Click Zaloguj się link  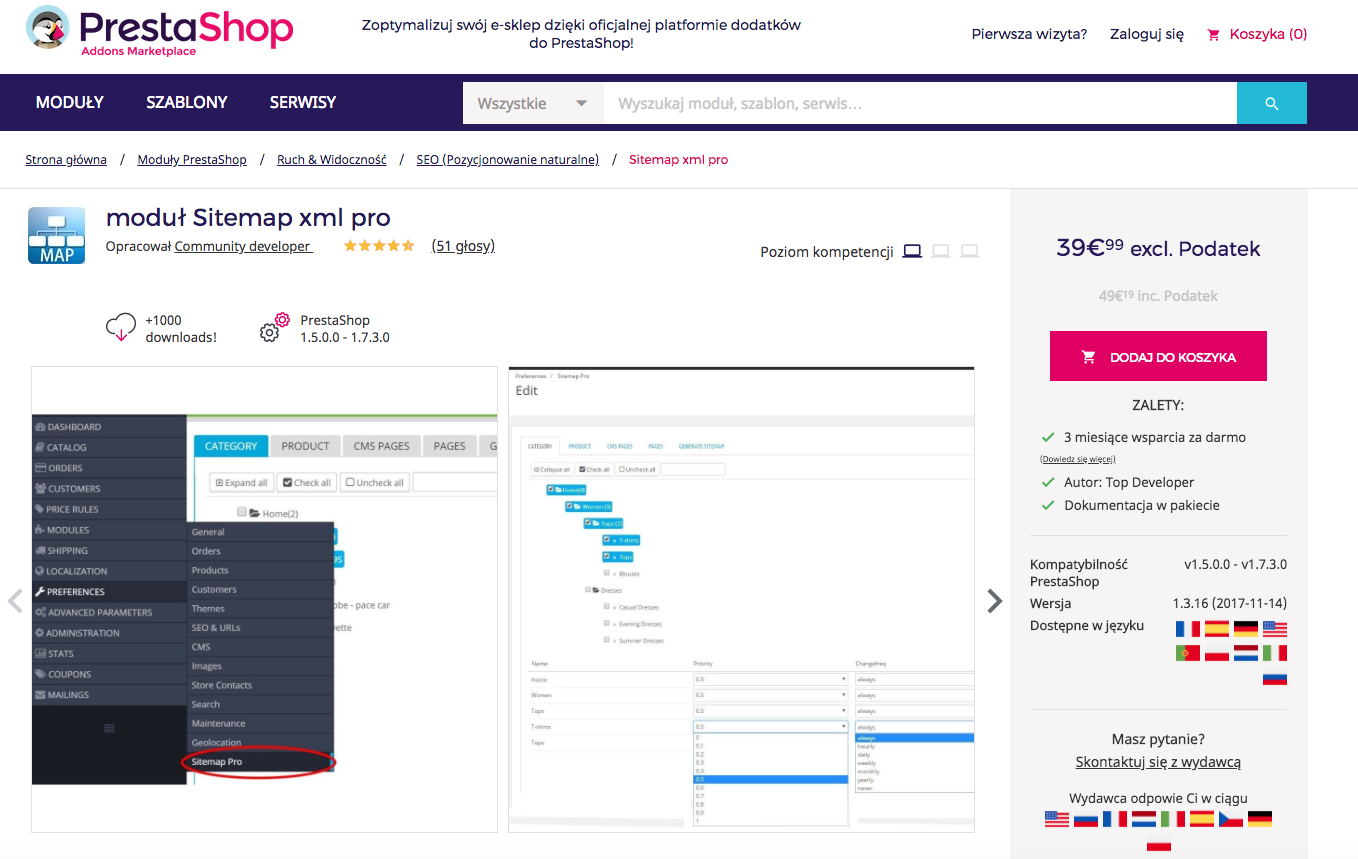1147,34
